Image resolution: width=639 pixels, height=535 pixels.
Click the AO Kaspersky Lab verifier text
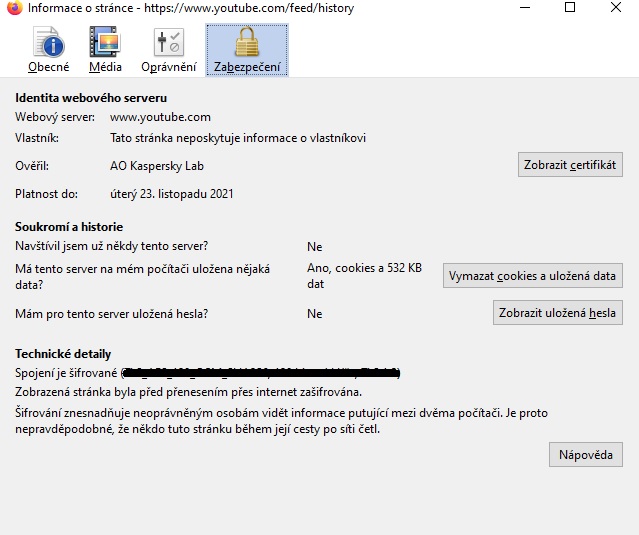(x=157, y=166)
